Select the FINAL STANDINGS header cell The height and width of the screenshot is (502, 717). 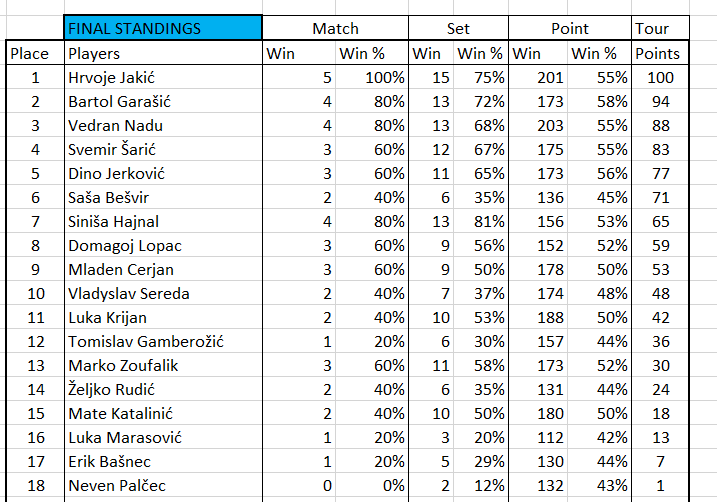pos(163,29)
